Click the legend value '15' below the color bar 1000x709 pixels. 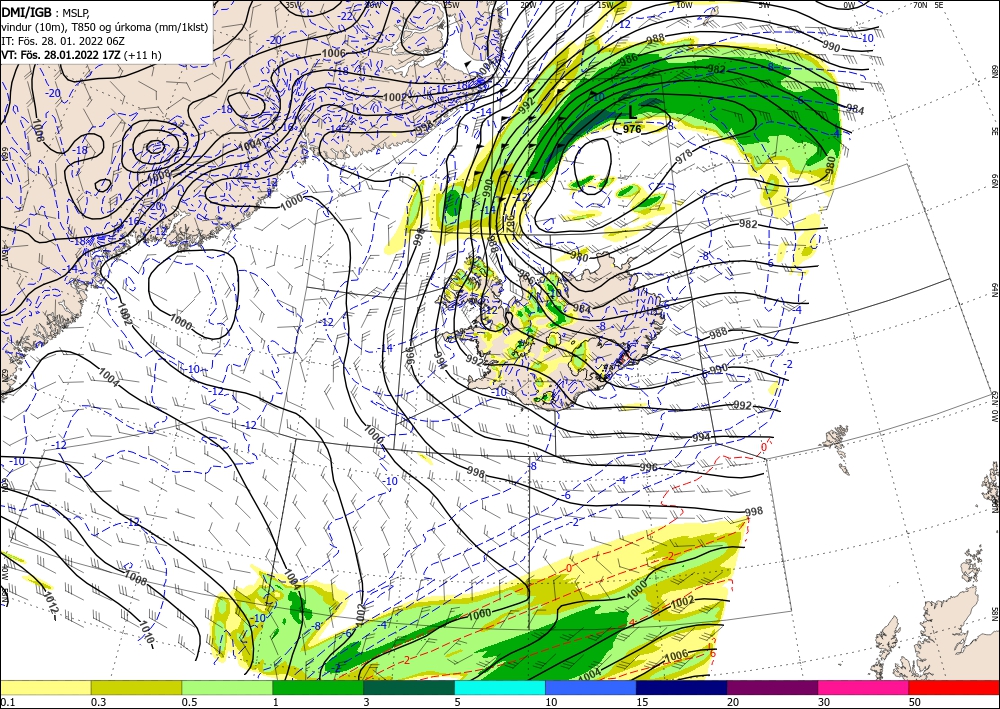point(643,702)
